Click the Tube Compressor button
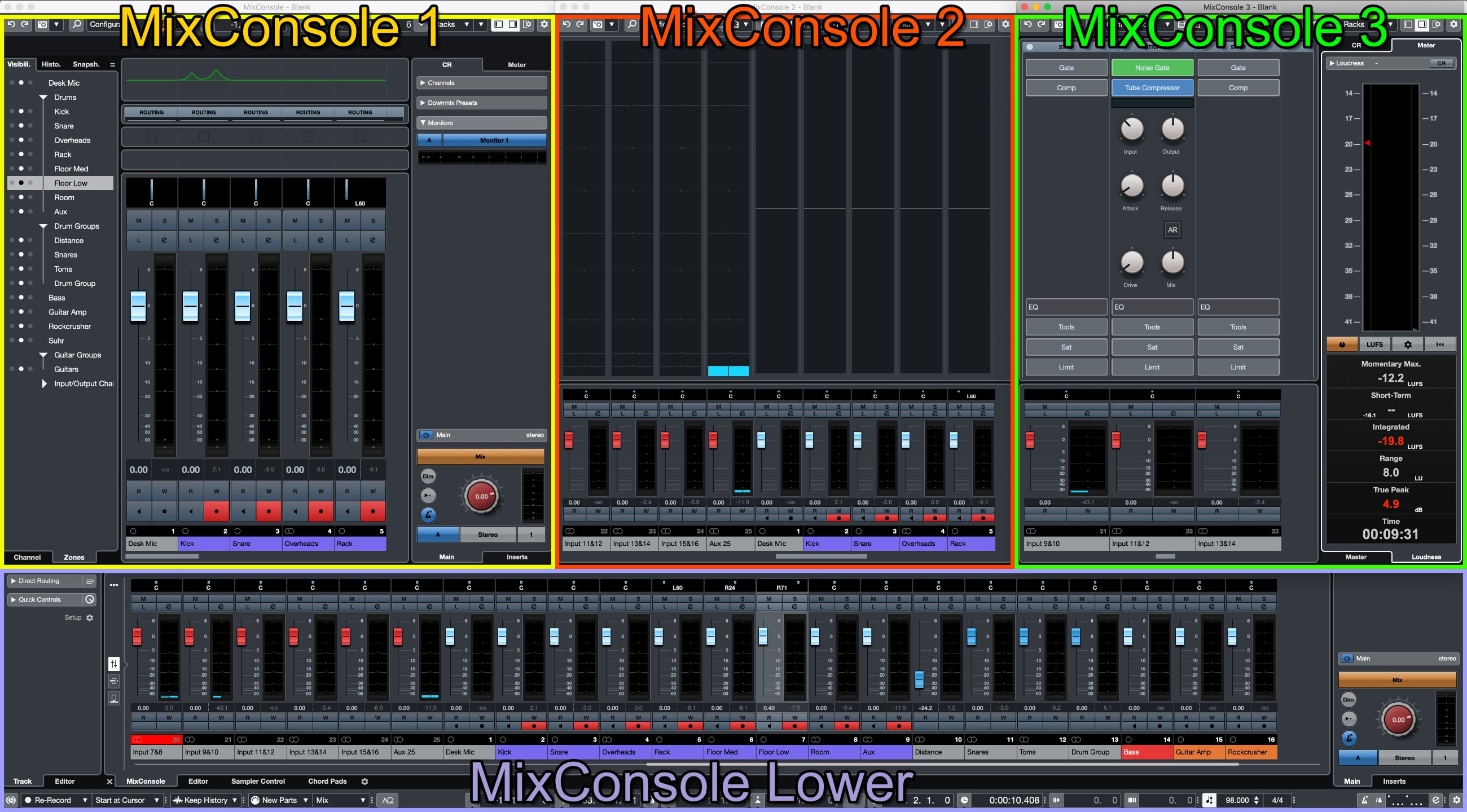The height and width of the screenshot is (812, 1467). (x=1152, y=87)
